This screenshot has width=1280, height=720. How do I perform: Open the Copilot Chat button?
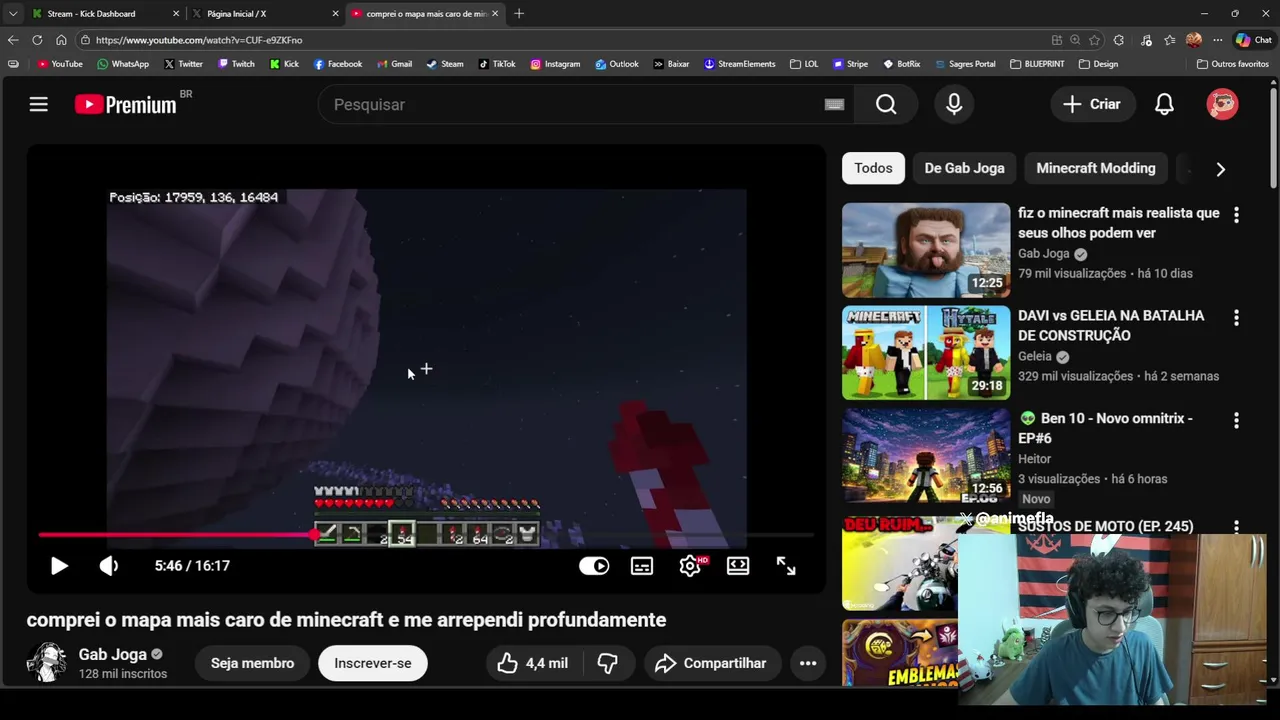click(x=1253, y=40)
